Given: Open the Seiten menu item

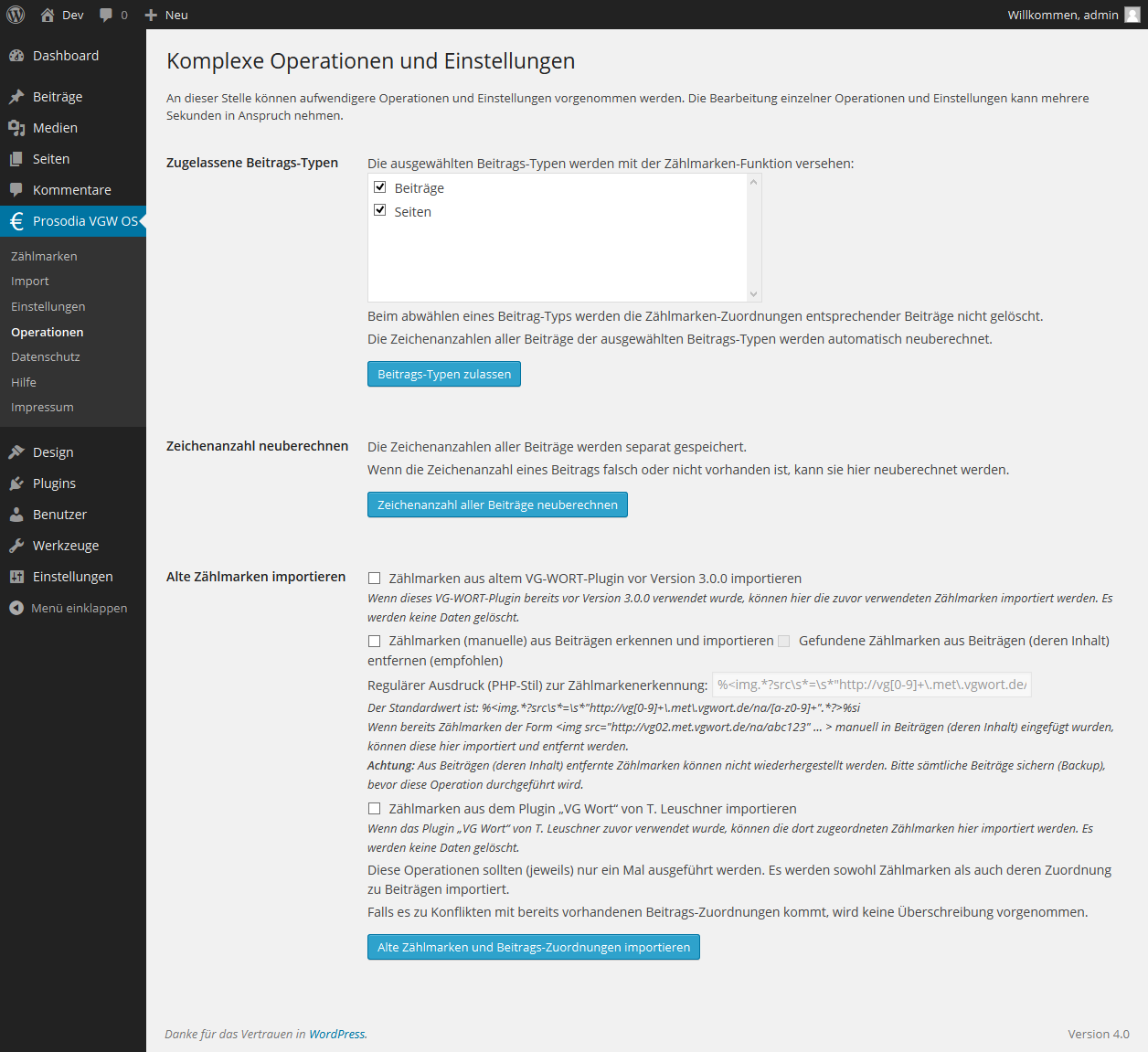Looking at the screenshot, I should pos(73,159).
